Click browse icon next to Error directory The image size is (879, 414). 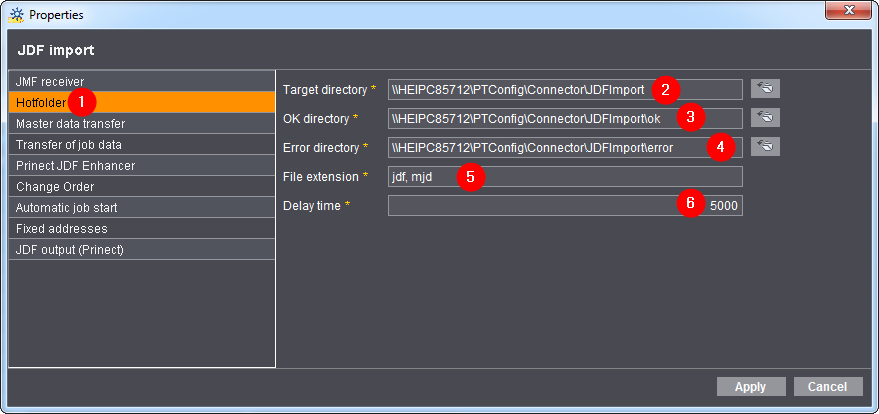pyautogui.click(x=765, y=147)
